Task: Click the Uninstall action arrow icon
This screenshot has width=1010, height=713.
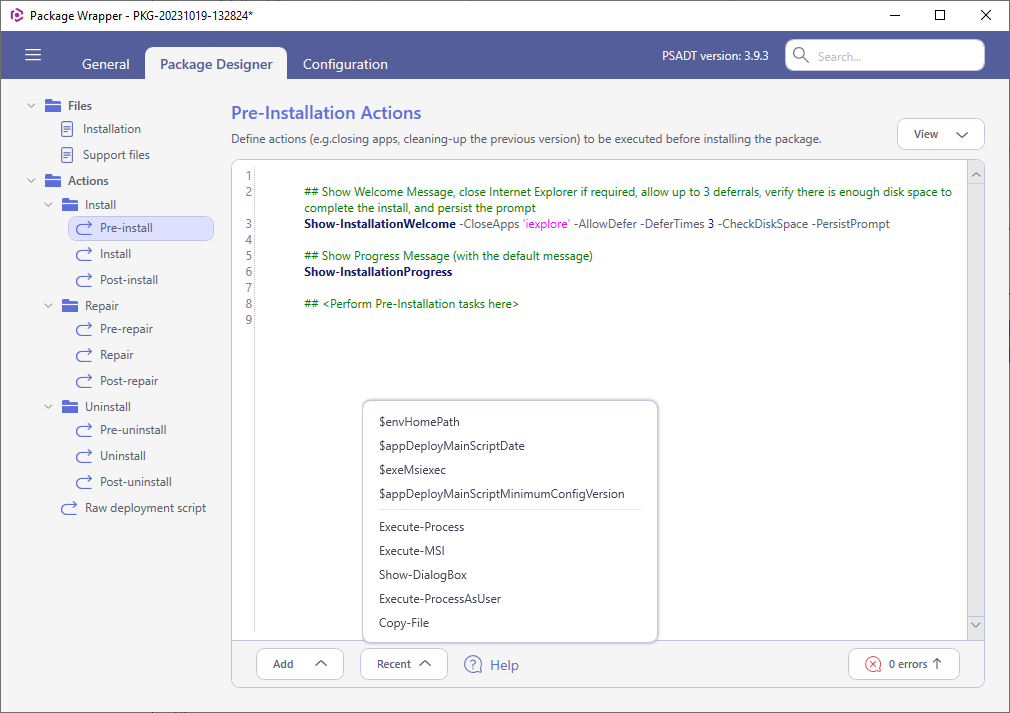Action: 84,456
